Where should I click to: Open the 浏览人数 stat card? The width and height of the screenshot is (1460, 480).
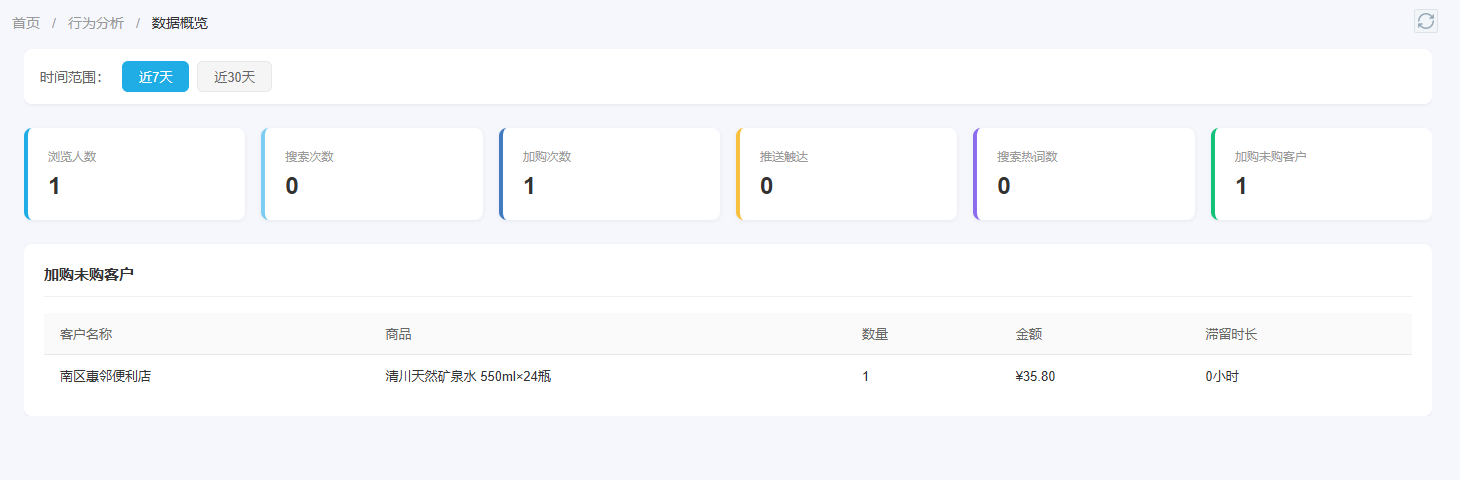tap(134, 174)
